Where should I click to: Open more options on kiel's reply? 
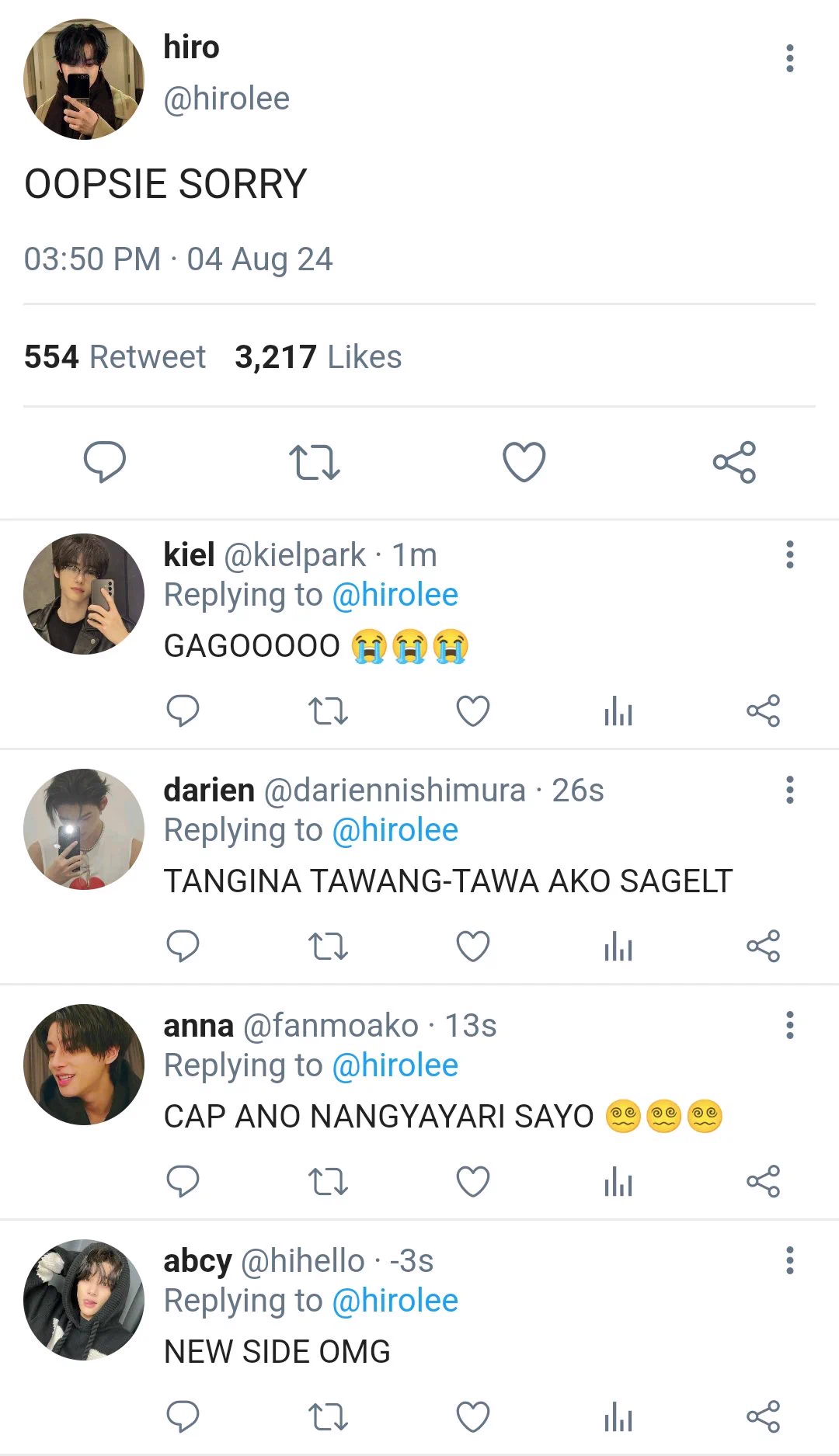[790, 554]
